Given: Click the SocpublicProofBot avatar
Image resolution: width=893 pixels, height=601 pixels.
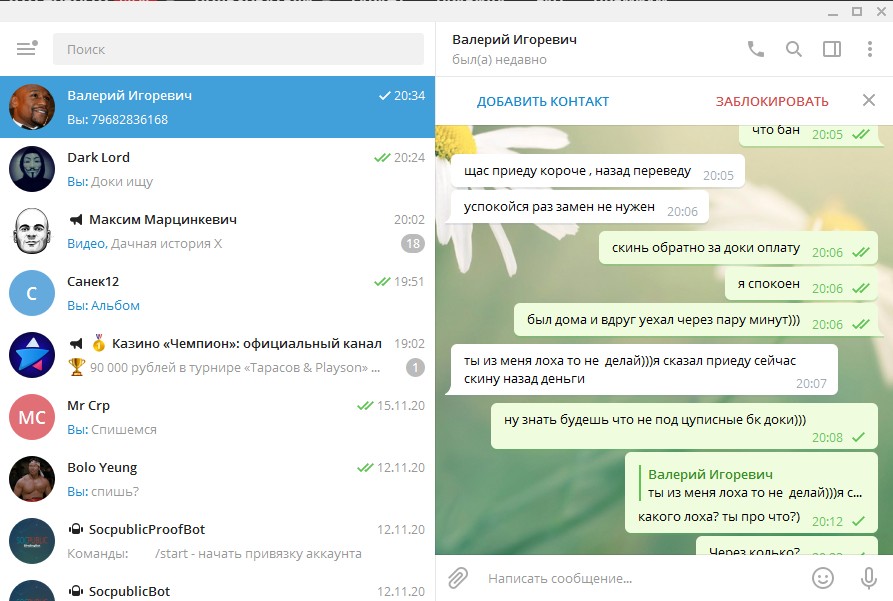Looking at the screenshot, I should (x=32, y=542).
